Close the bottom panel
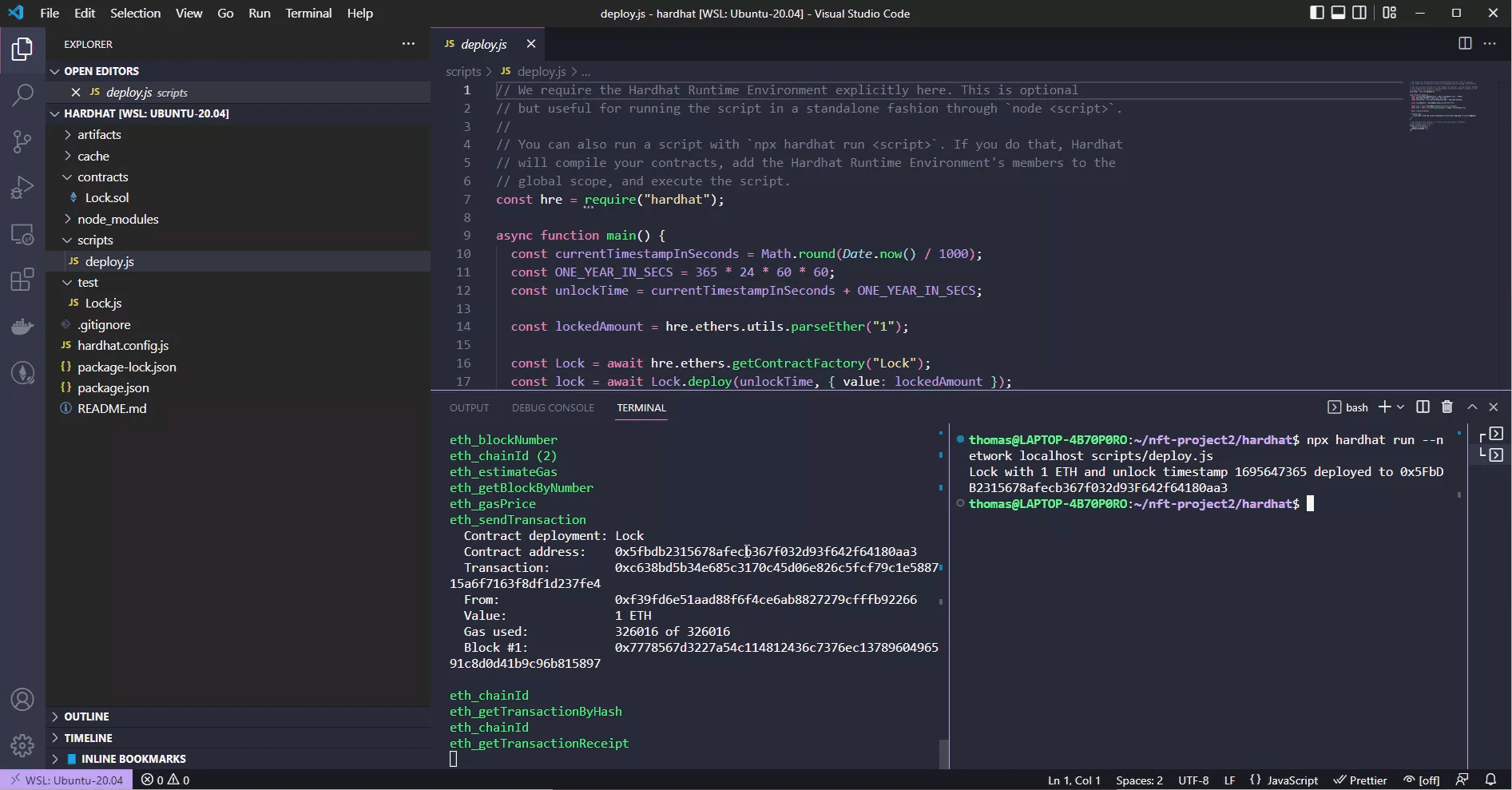The width and height of the screenshot is (1512, 790). pos(1494,407)
